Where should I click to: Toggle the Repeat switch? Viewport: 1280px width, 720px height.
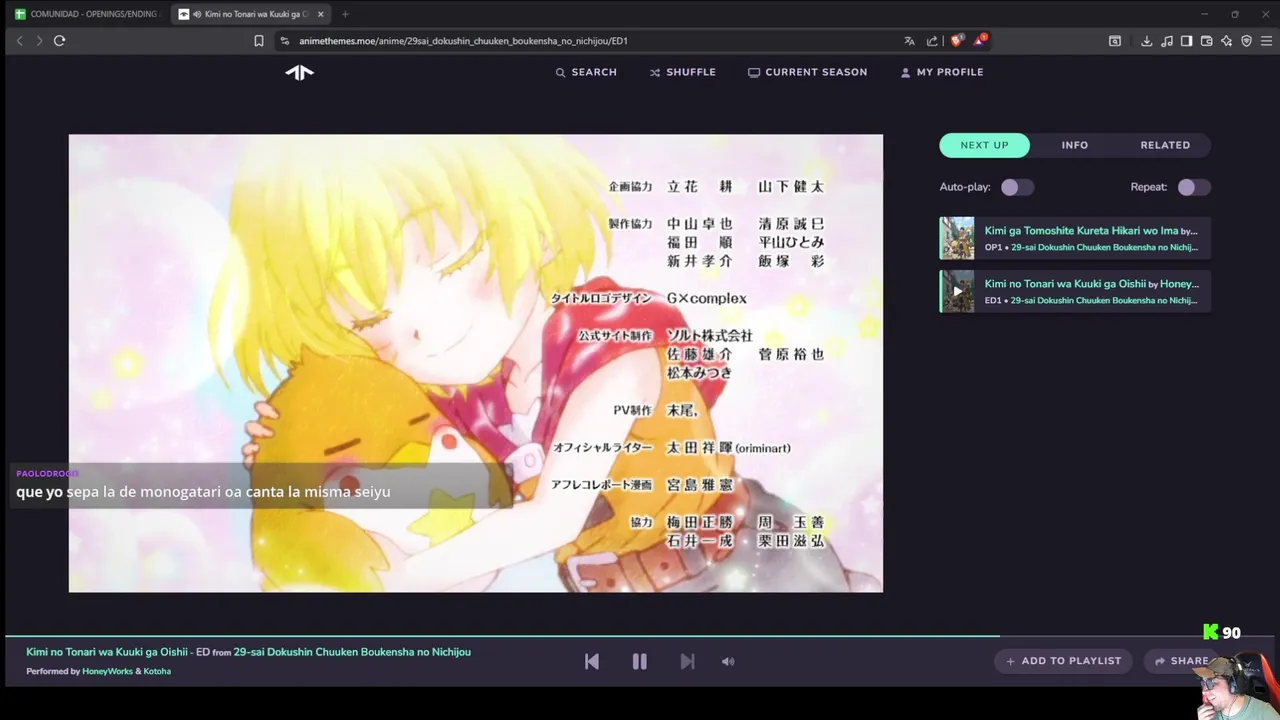[1194, 187]
